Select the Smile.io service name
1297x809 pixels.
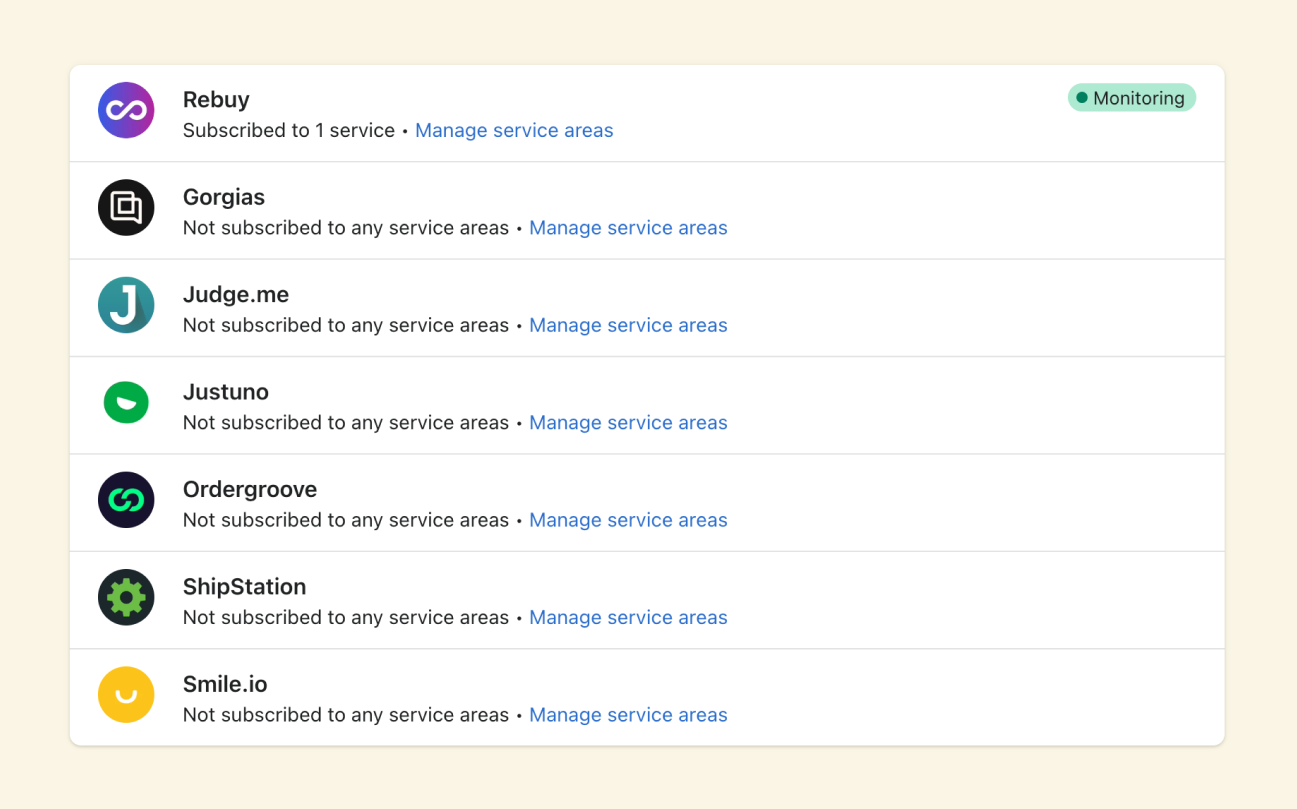pos(225,684)
